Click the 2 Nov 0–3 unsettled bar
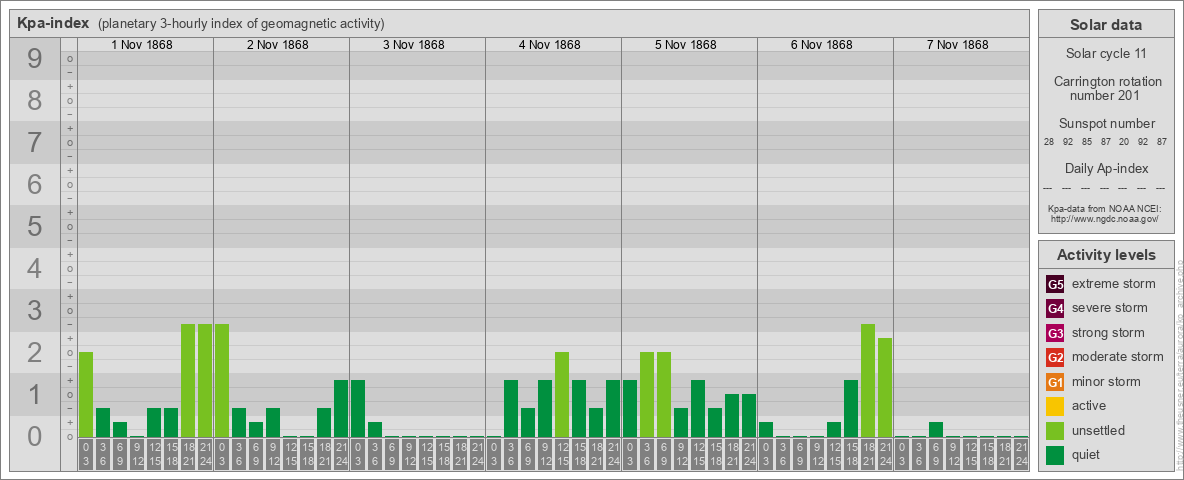 click(x=222, y=380)
